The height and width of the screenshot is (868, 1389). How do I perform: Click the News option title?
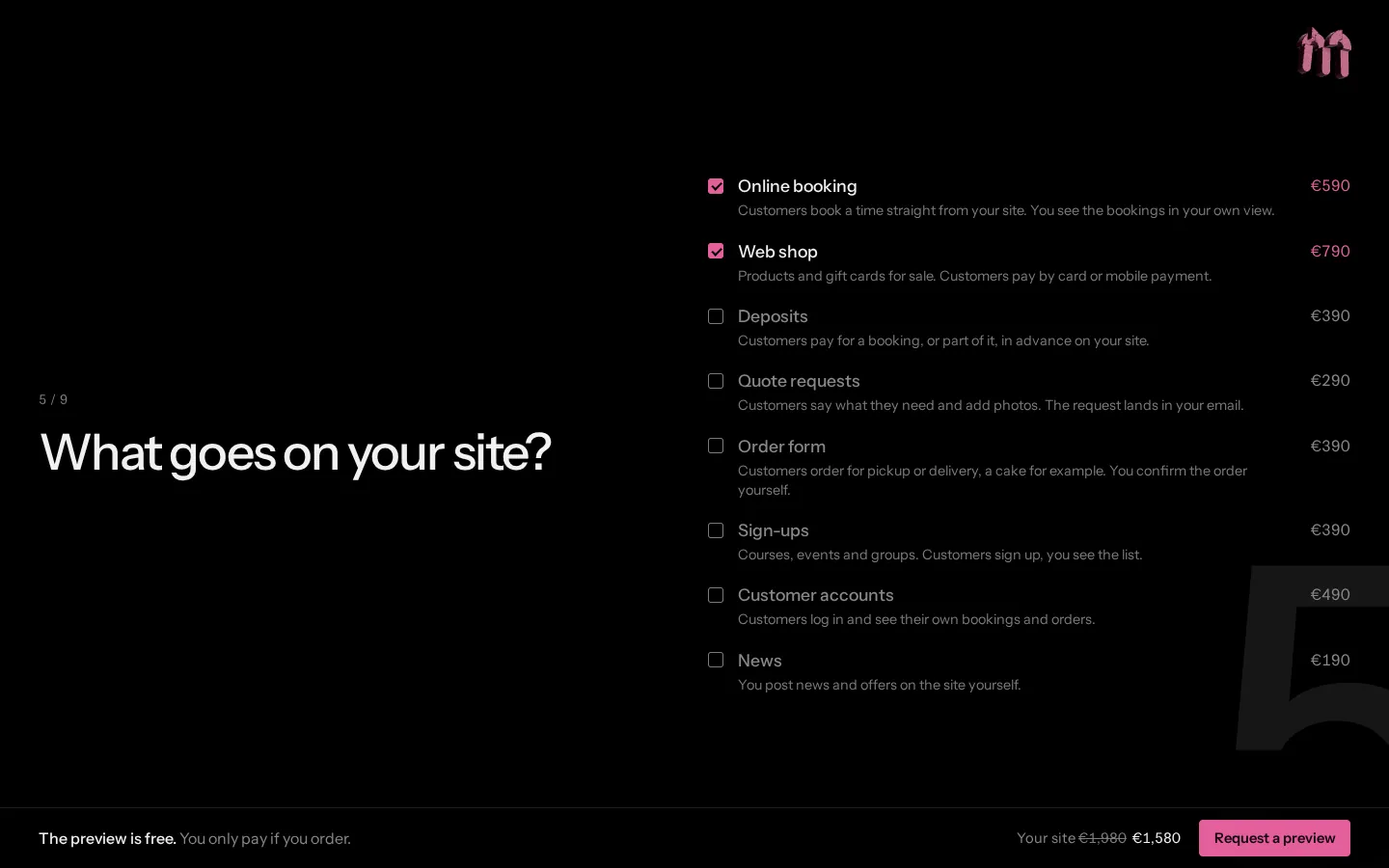click(x=760, y=661)
